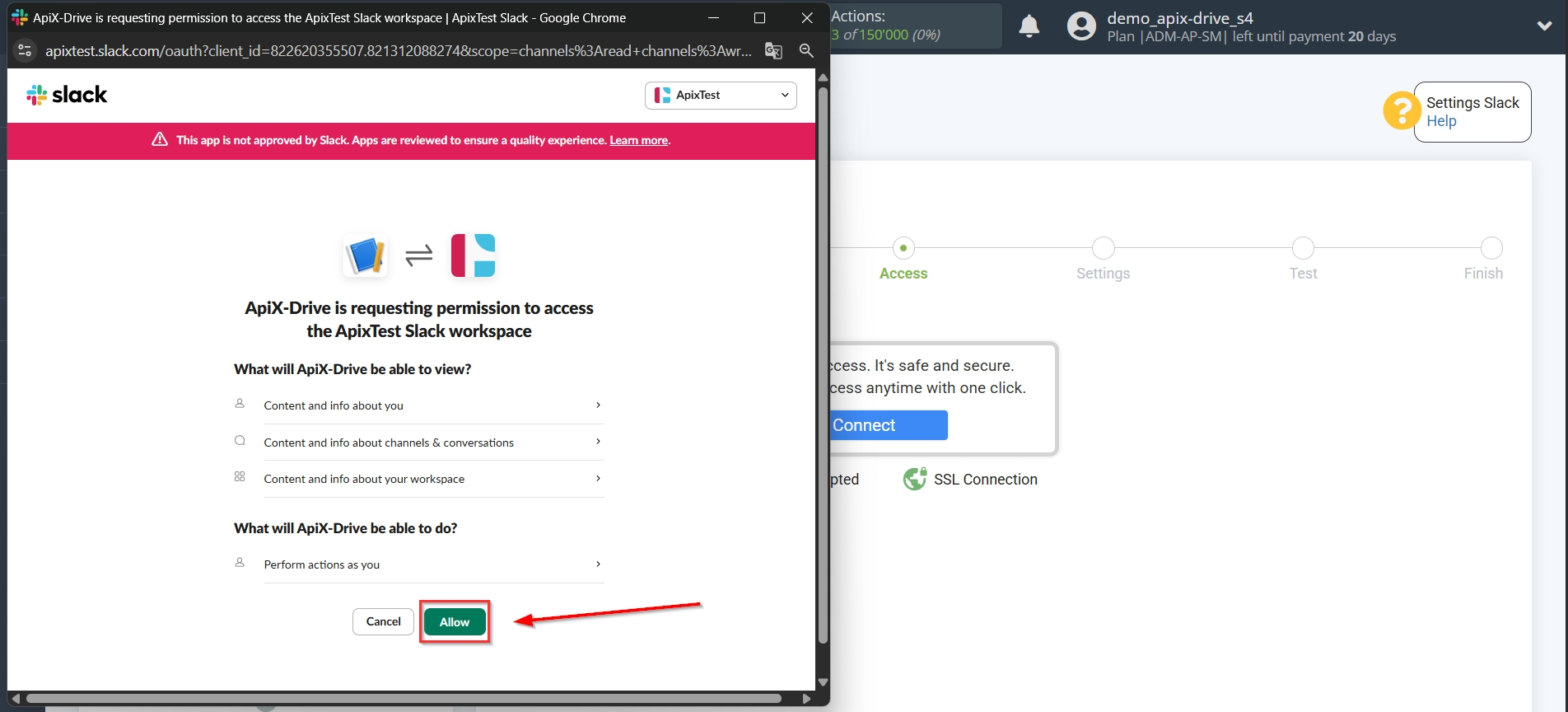Click the person icon beside Content about you
The image size is (1568, 712).
click(240, 404)
